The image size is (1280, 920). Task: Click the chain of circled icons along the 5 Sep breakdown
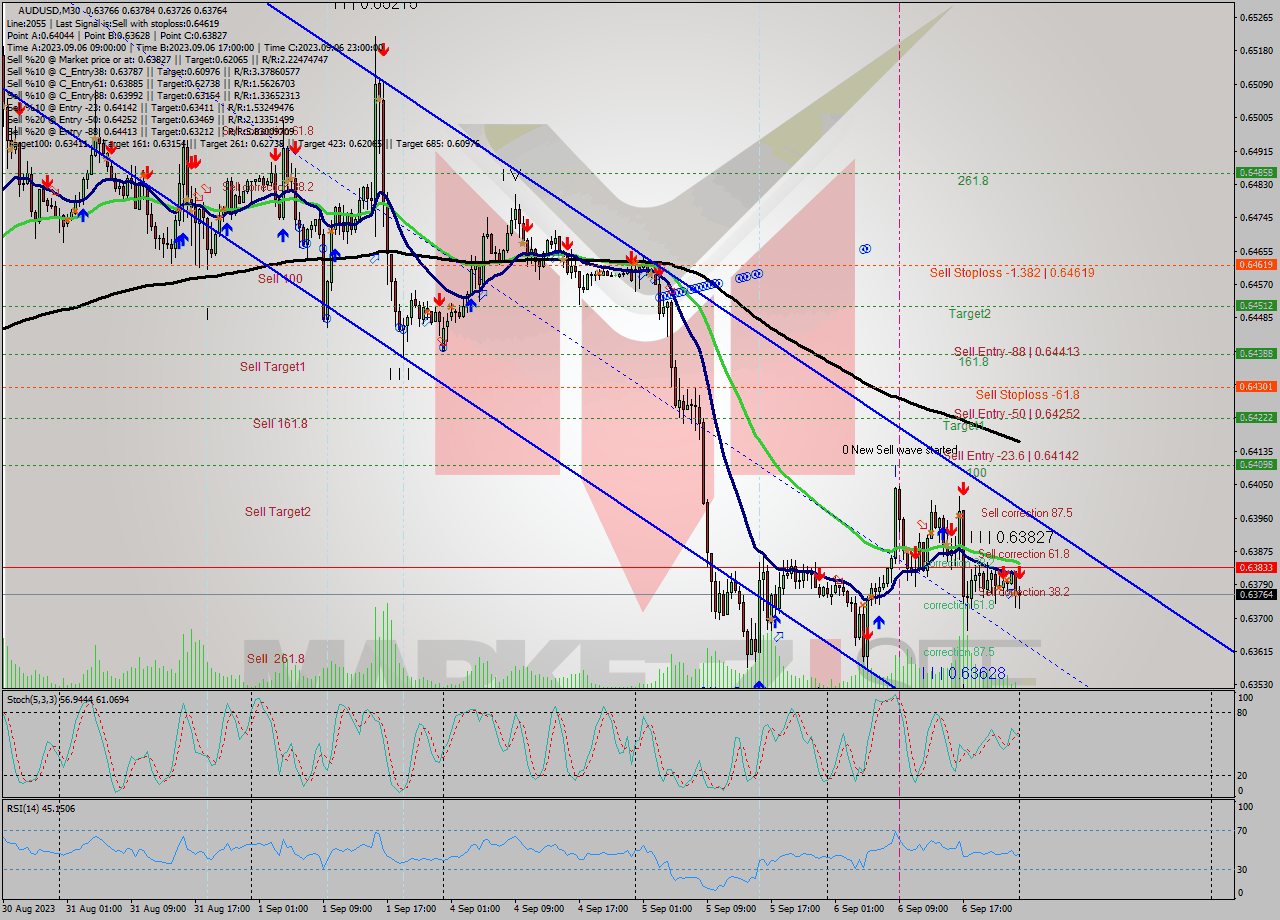[x=690, y=288]
